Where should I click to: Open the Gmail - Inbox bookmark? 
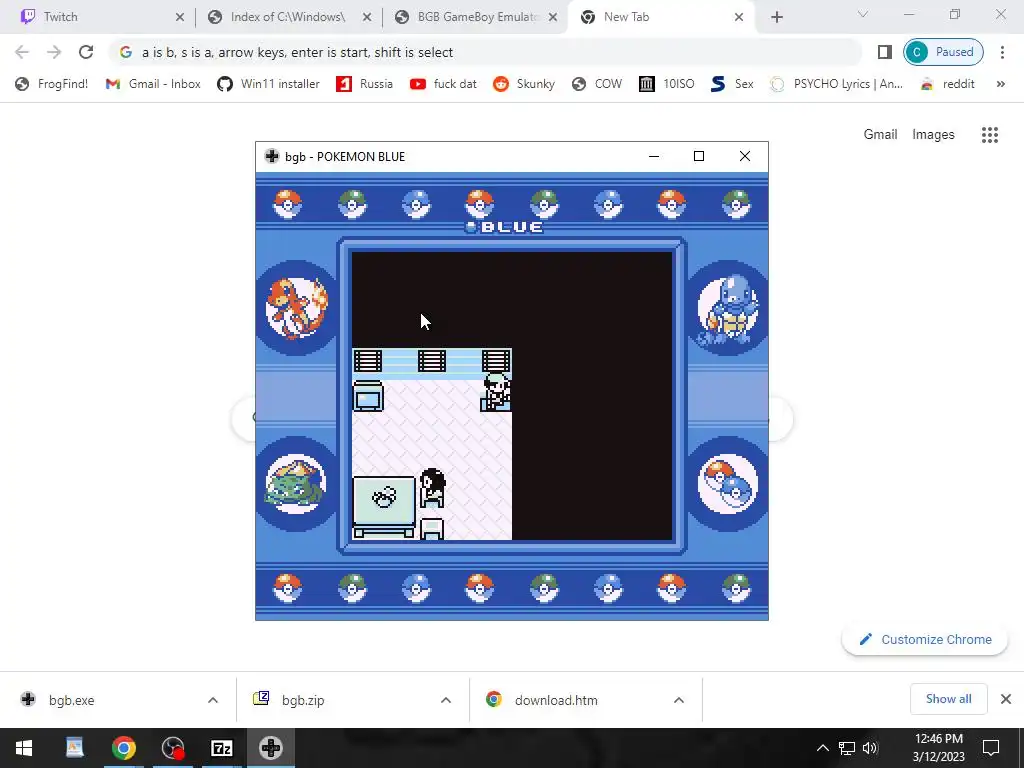click(x=153, y=84)
